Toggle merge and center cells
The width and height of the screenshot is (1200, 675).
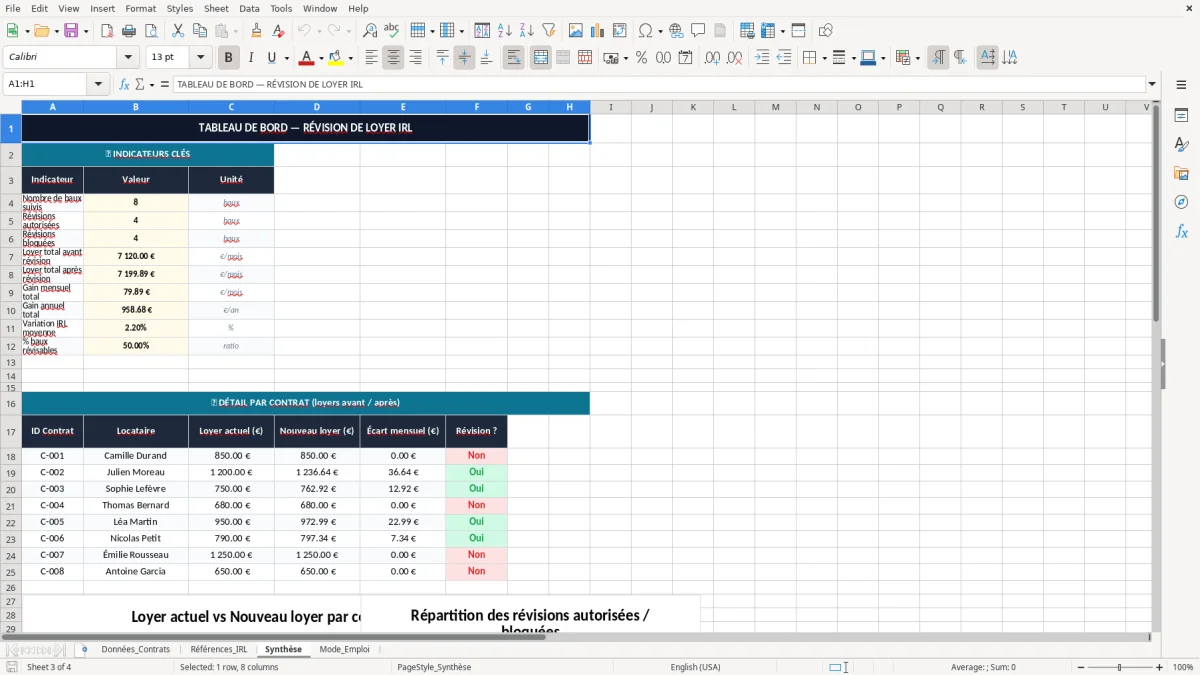(x=541, y=58)
